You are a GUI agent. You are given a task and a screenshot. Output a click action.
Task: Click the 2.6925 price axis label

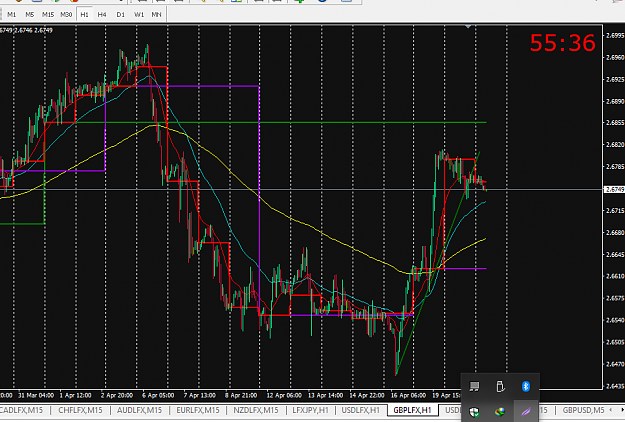tap(615, 79)
